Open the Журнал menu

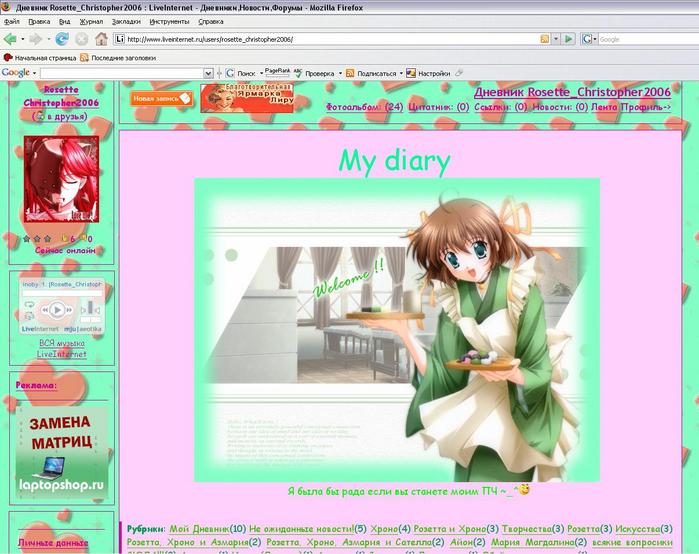[91, 21]
